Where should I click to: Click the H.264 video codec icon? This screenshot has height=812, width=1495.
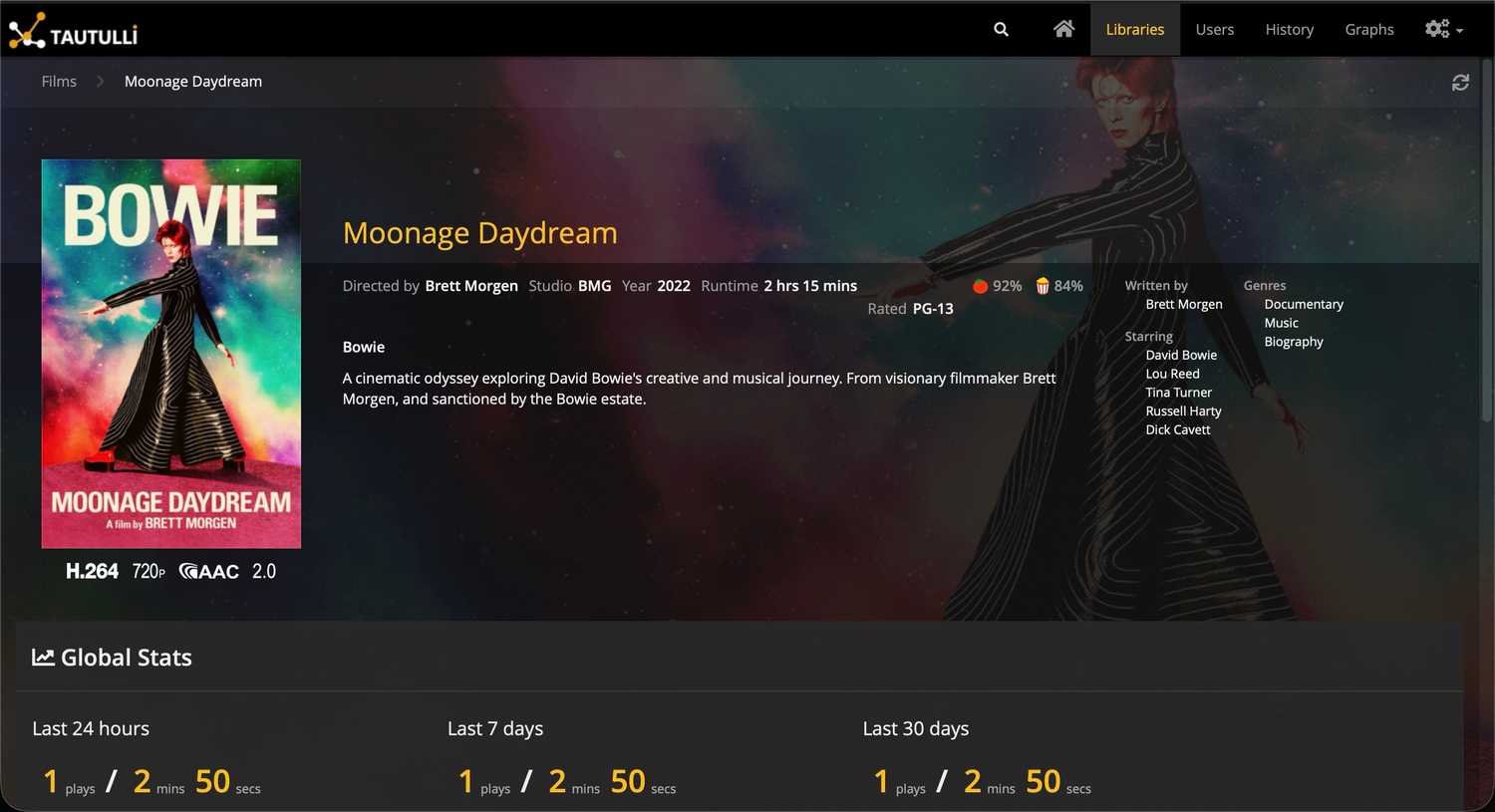[x=92, y=572]
